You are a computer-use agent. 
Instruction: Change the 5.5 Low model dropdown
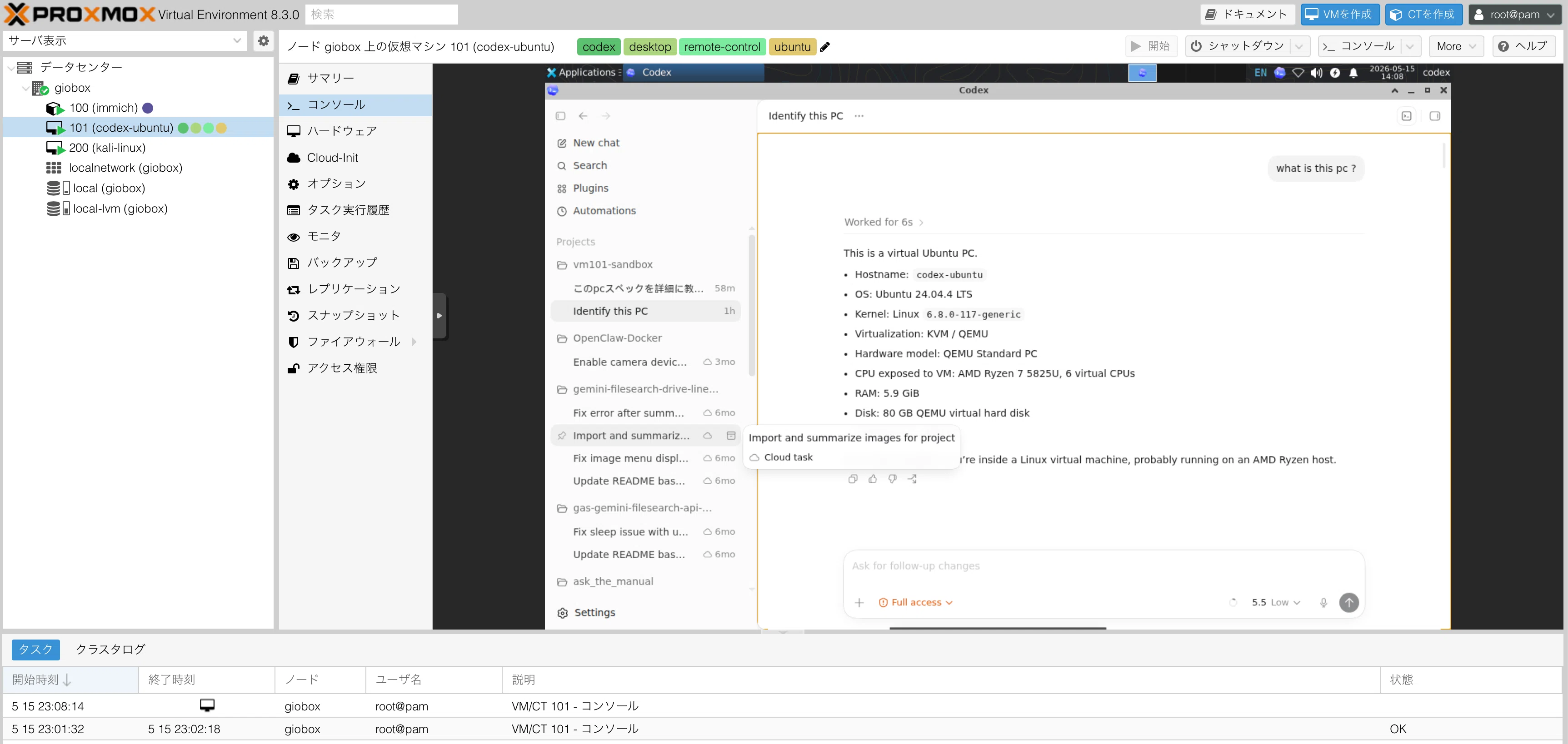pyautogui.click(x=1276, y=602)
